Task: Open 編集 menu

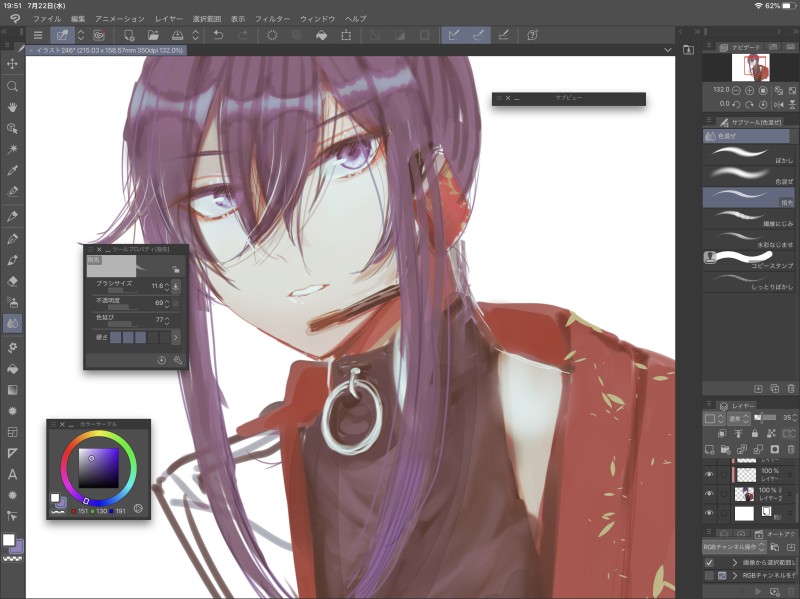Action: pos(78,19)
